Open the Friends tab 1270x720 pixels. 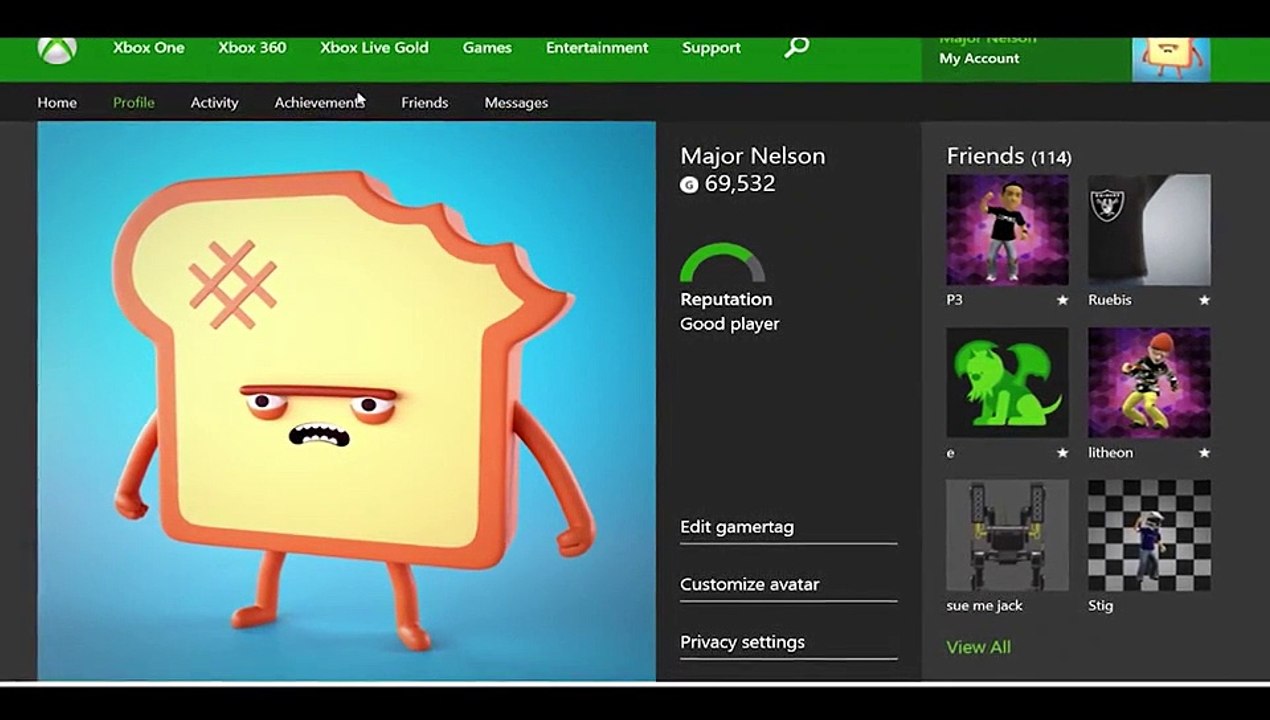pos(424,102)
